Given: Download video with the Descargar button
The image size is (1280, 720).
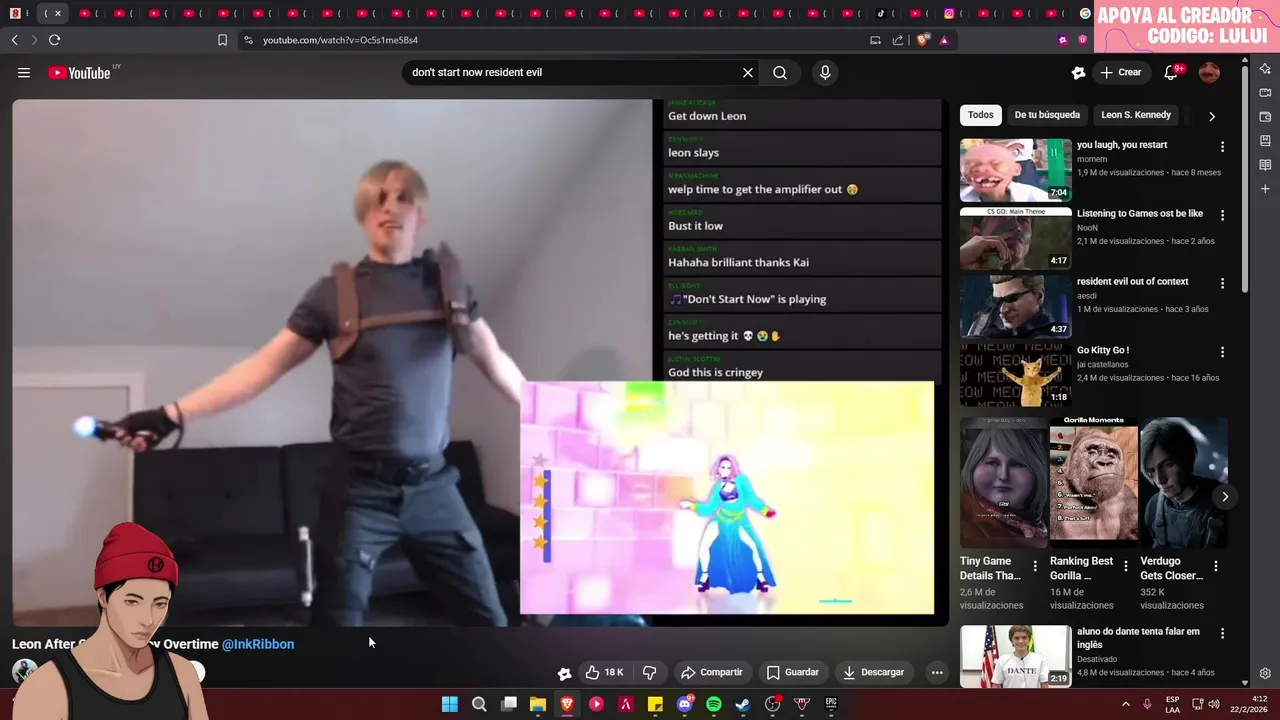Looking at the screenshot, I should [x=873, y=672].
